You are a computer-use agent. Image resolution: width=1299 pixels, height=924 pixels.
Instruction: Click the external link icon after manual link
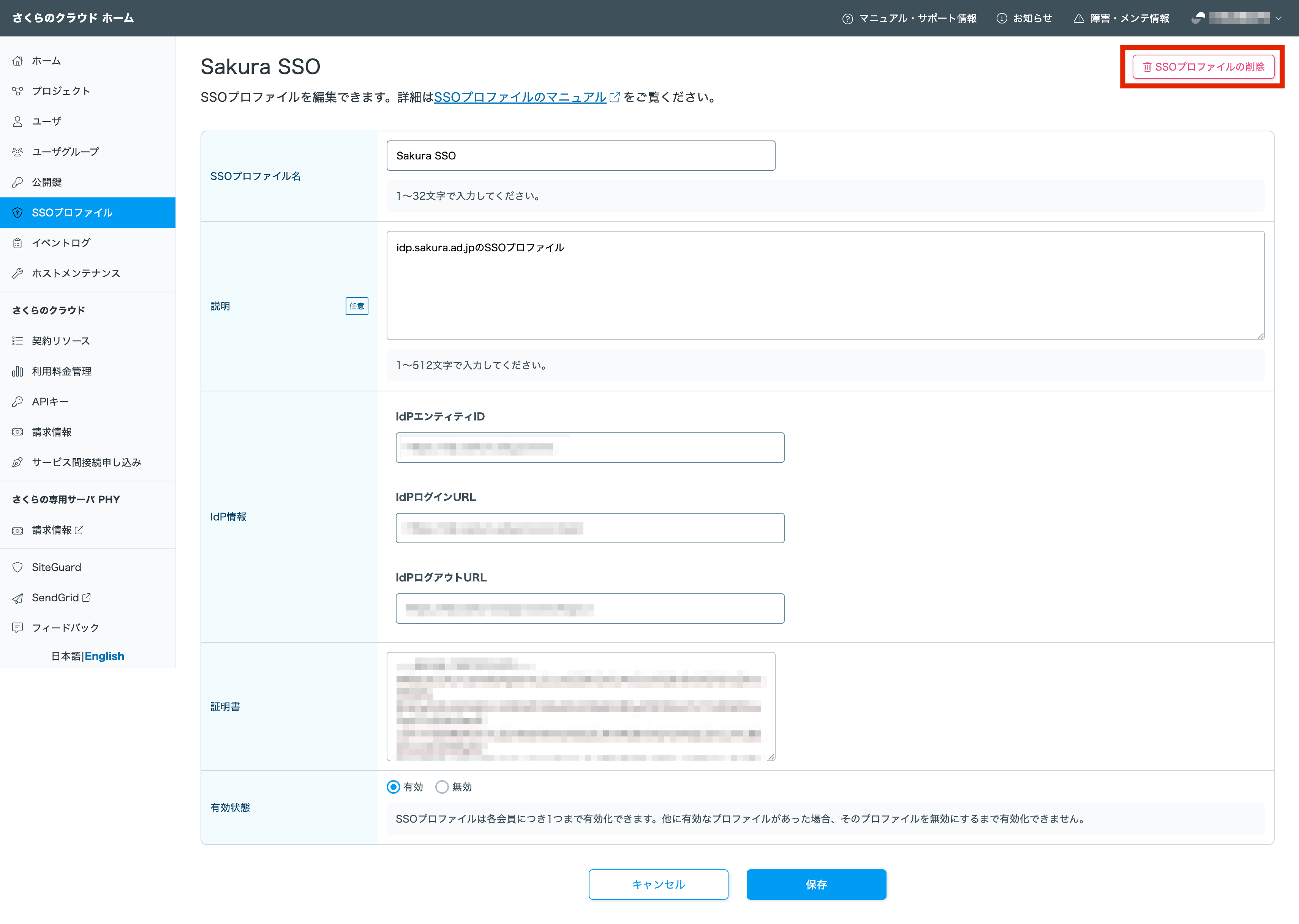pyautogui.click(x=615, y=97)
